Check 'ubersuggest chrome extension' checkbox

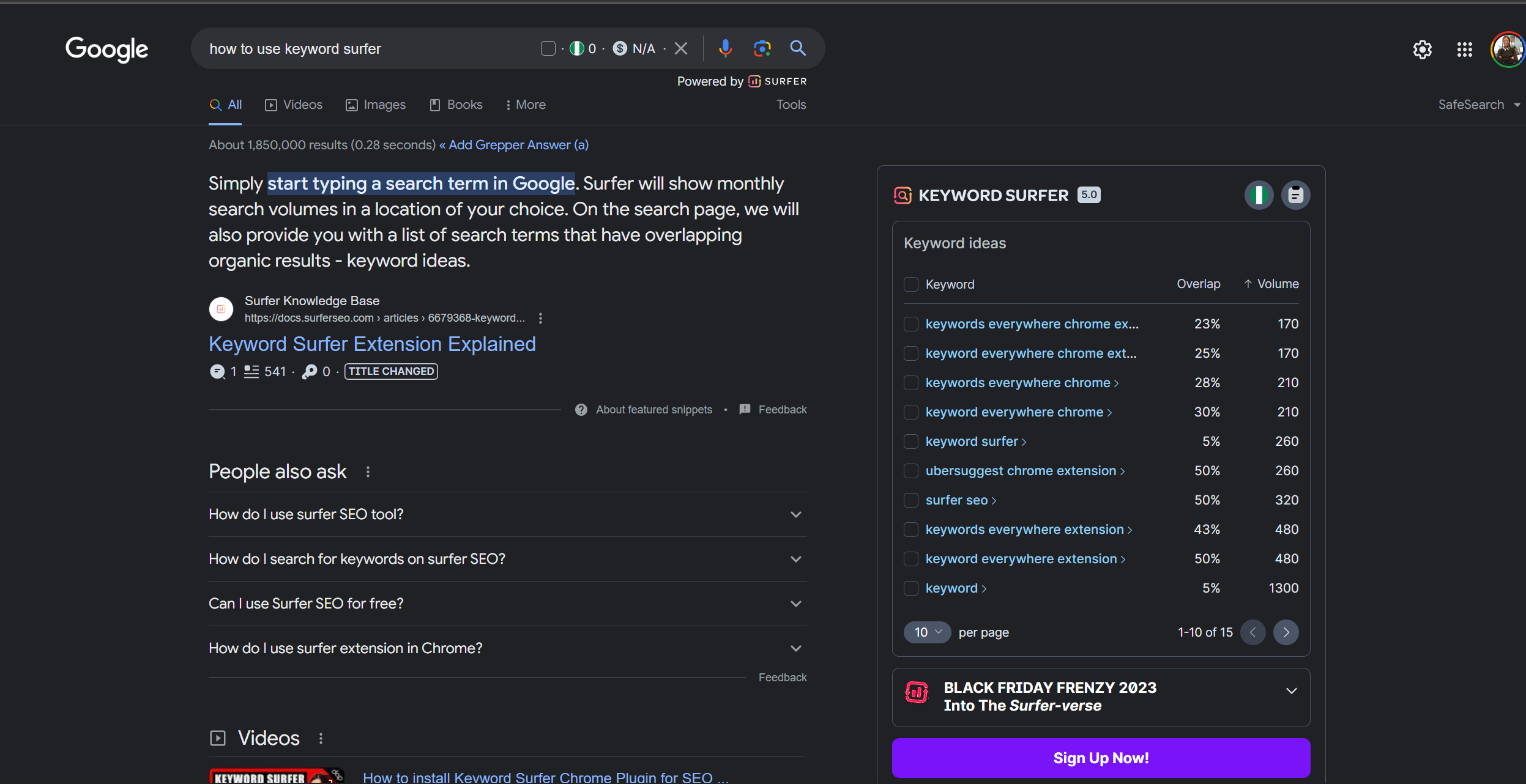pyautogui.click(x=911, y=471)
